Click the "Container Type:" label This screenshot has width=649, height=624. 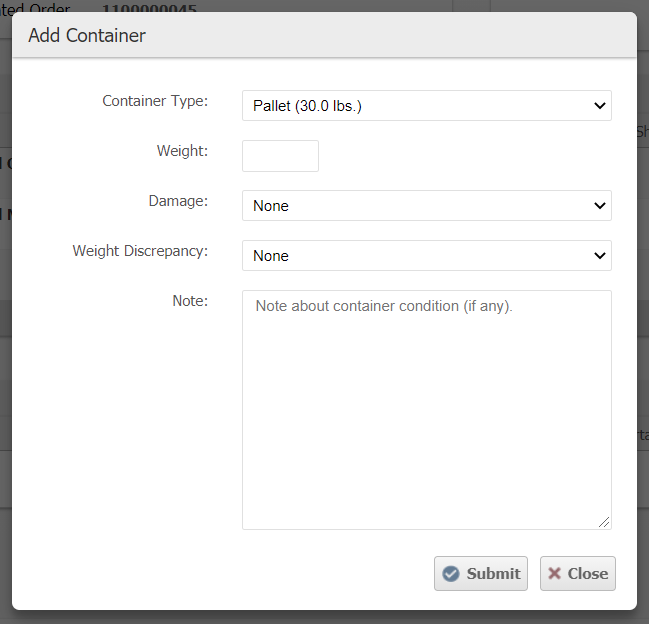click(155, 101)
